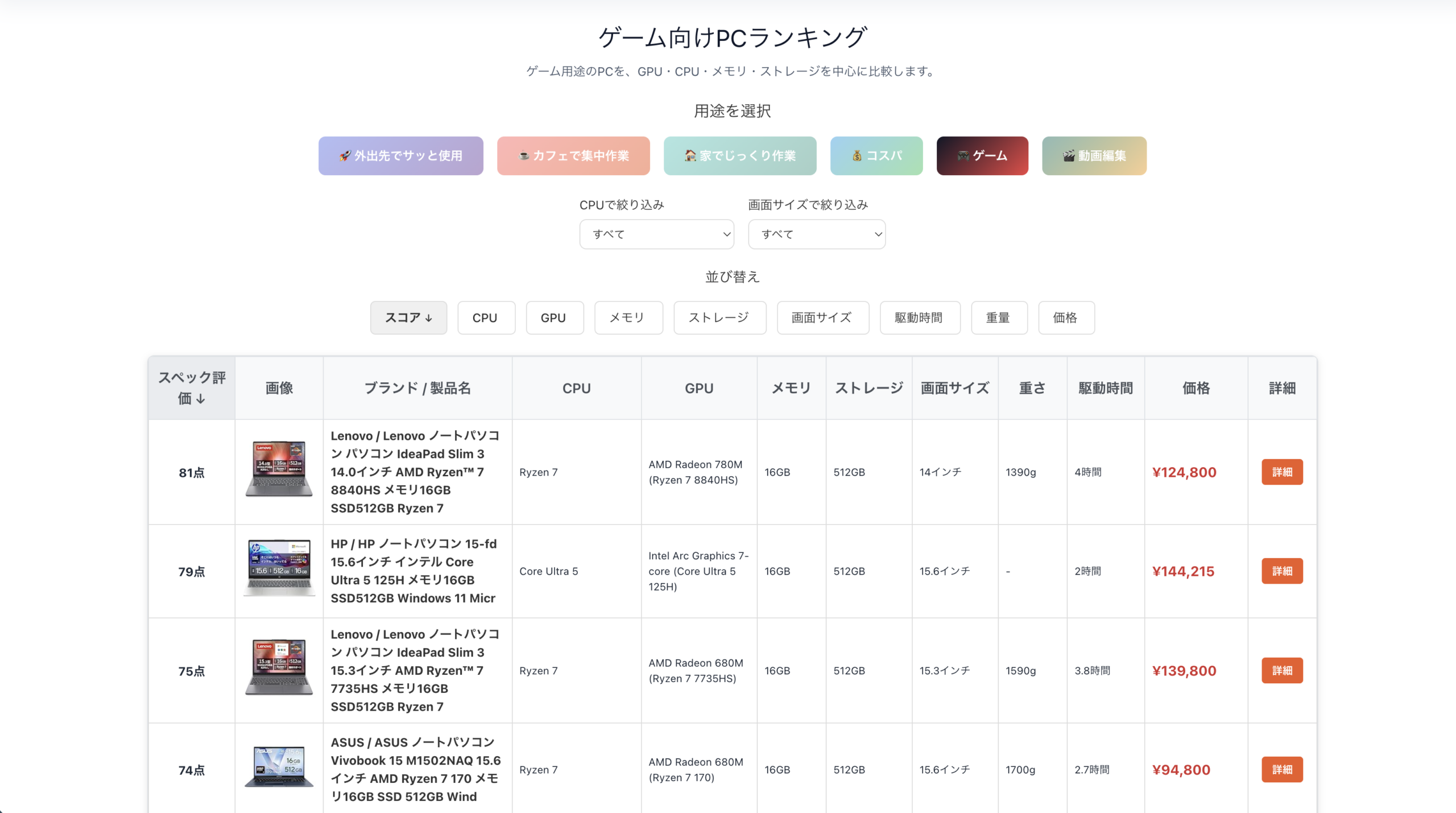Screen dimensions: 1456x813
Task: Click the Lenovo IdeaPad Slim 3 15.3インチ product name
Action: coord(416,670)
